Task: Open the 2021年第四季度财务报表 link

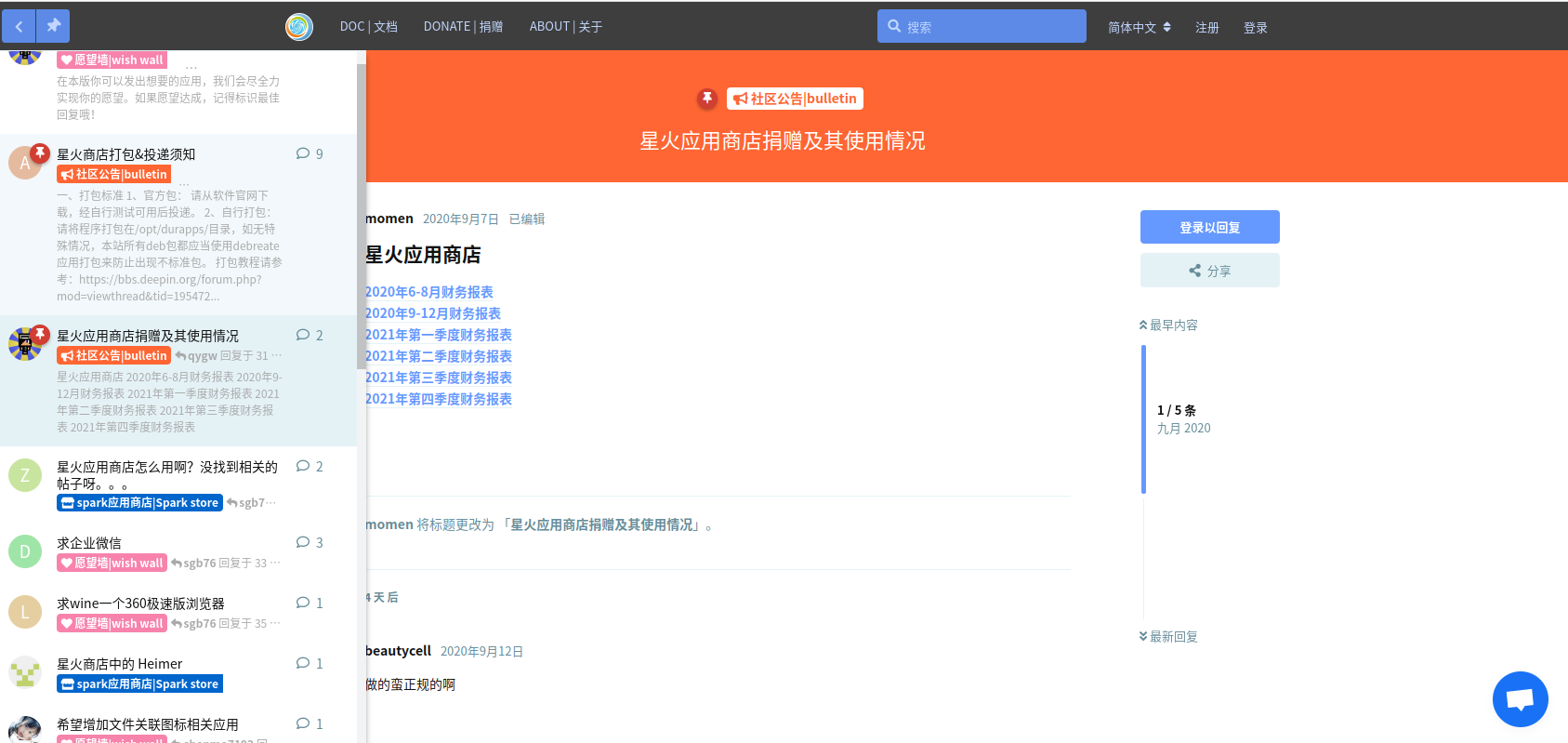Action: (439, 399)
